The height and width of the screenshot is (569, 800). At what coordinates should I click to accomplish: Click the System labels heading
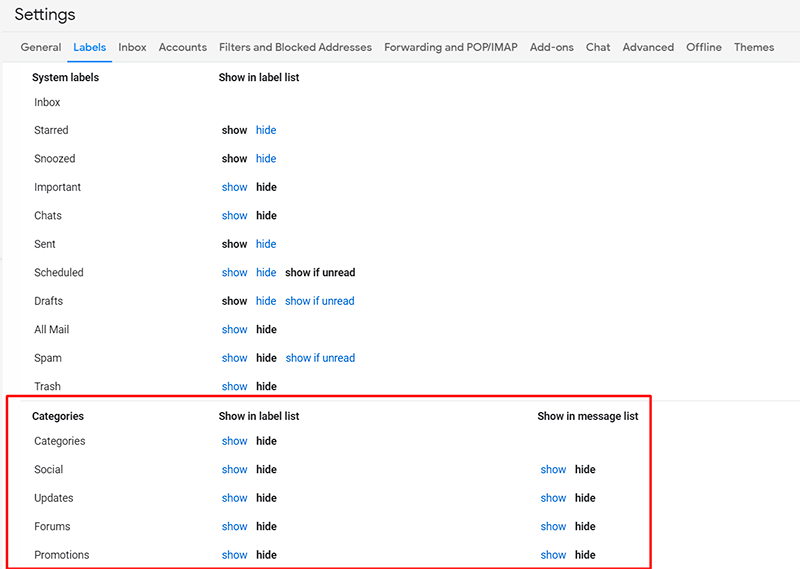[65, 78]
